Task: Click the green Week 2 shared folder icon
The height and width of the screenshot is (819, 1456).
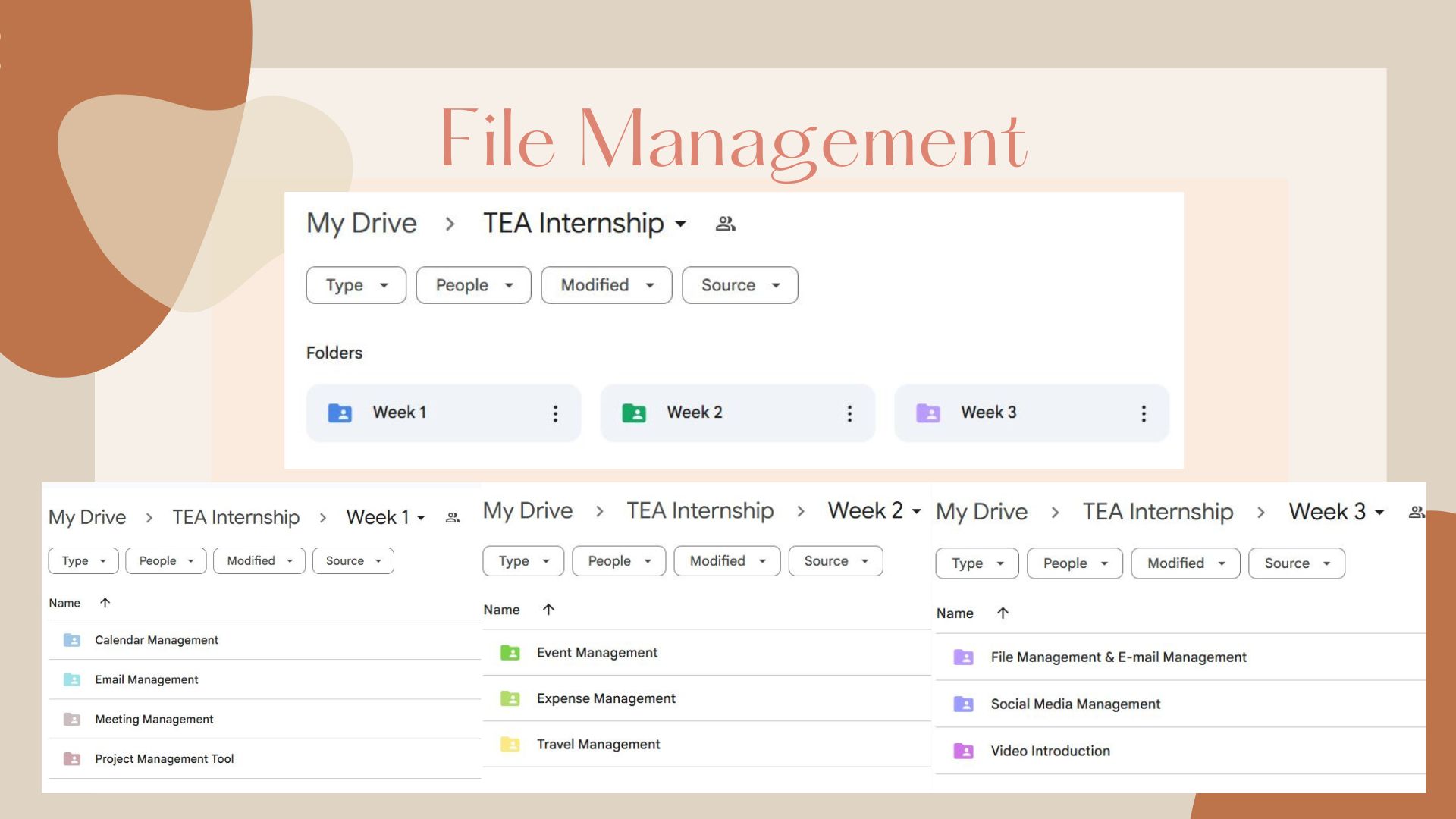Action: pos(633,413)
